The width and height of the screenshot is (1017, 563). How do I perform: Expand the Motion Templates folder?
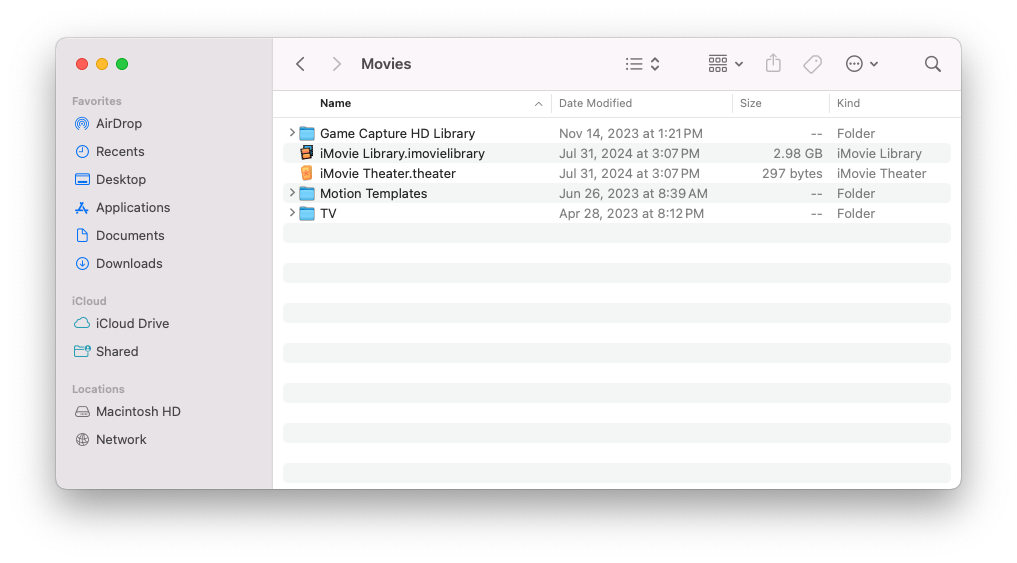tap(292, 193)
